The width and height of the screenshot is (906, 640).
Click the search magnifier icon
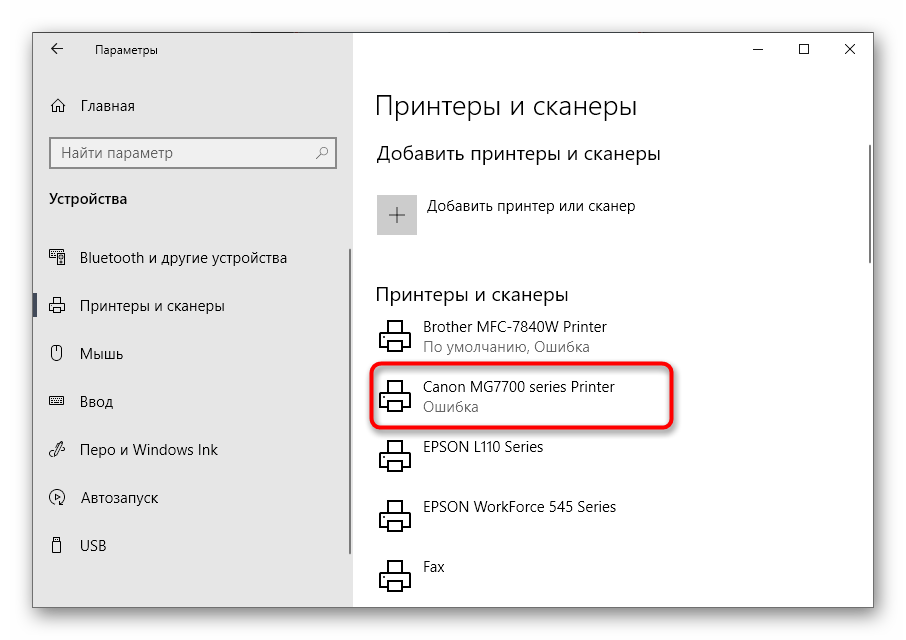click(x=322, y=153)
